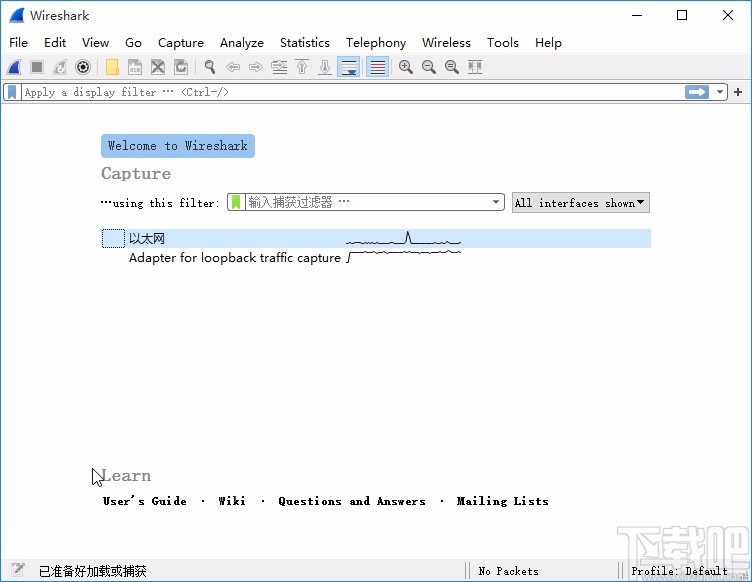752x582 pixels.
Task: Select Adapter for loopback traffic capture
Action: (235, 258)
